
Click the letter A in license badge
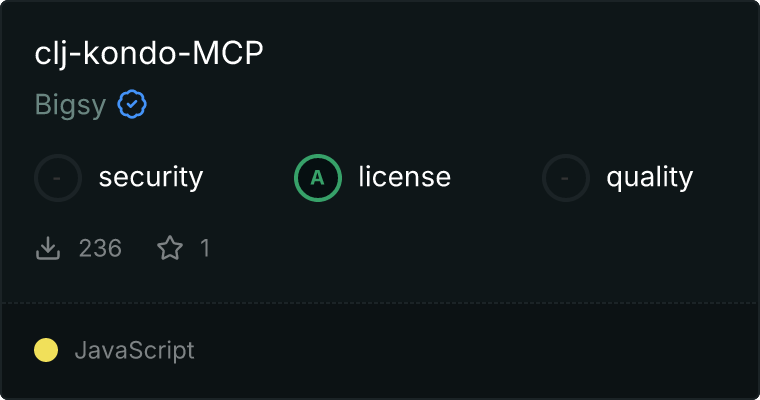coord(317,178)
